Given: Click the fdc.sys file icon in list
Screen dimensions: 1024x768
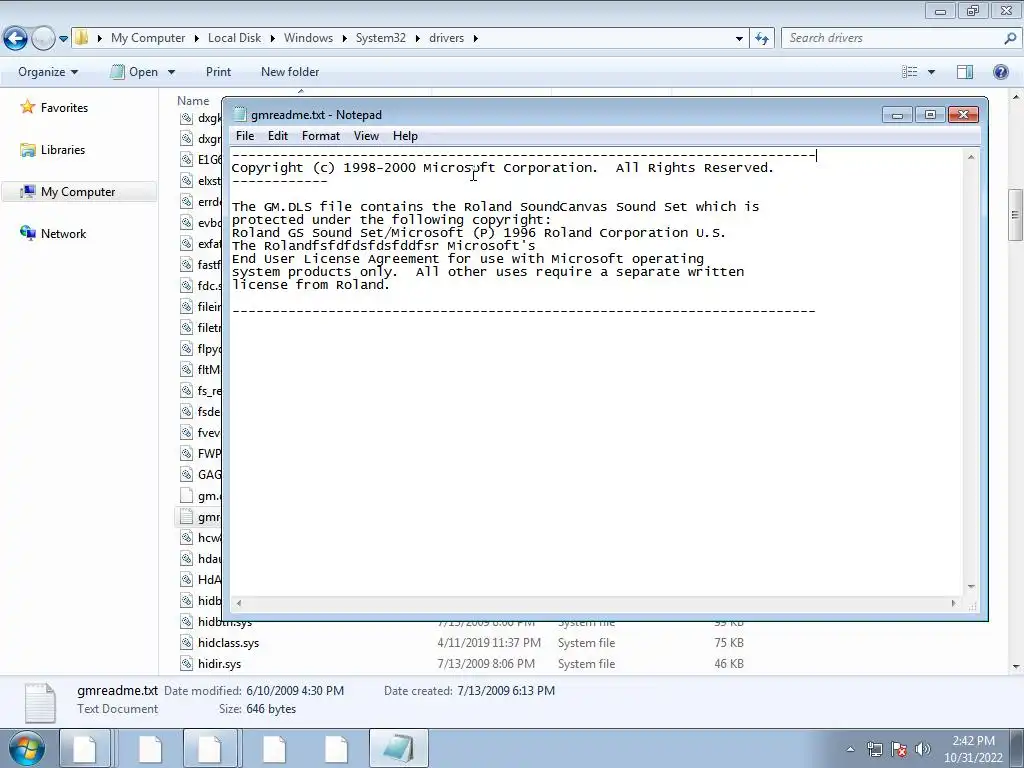Looking at the screenshot, I should click(186, 285).
